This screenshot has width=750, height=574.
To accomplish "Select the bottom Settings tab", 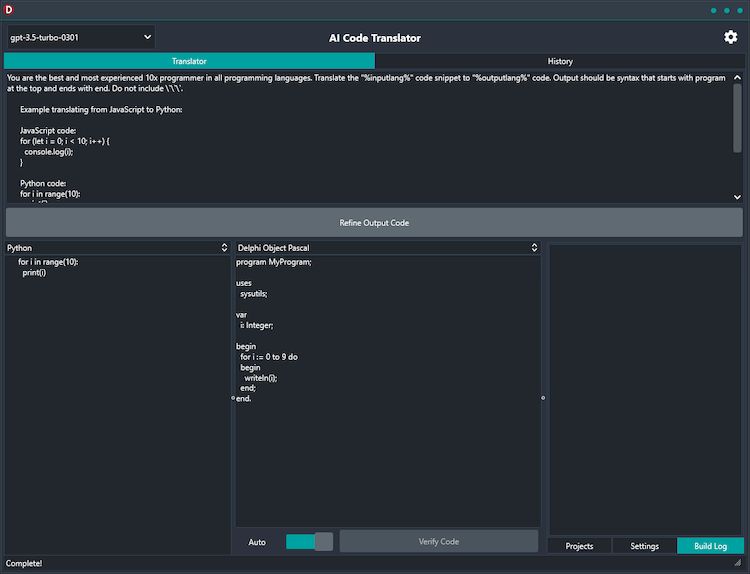I will (644, 546).
